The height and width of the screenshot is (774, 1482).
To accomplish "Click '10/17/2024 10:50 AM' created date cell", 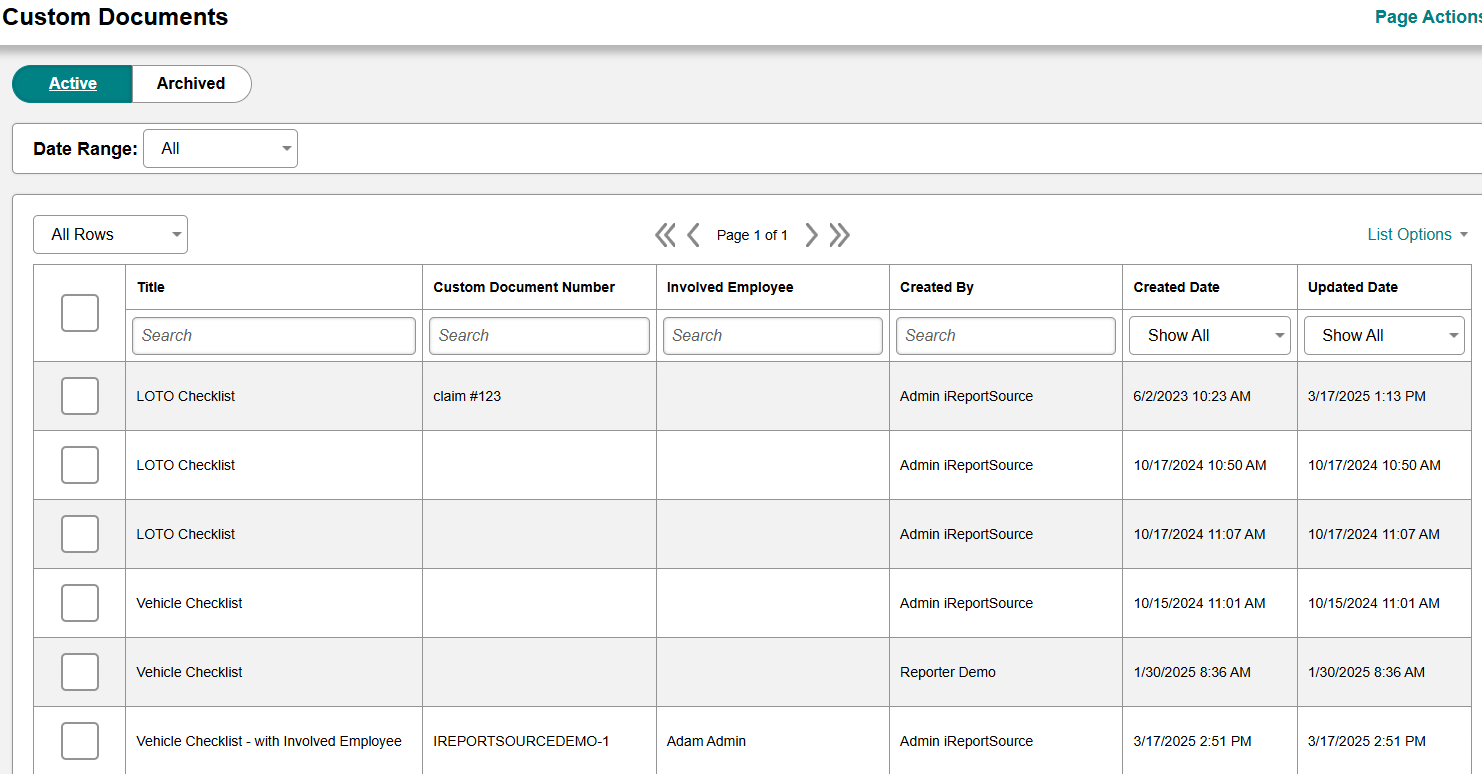I will [x=1200, y=465].
